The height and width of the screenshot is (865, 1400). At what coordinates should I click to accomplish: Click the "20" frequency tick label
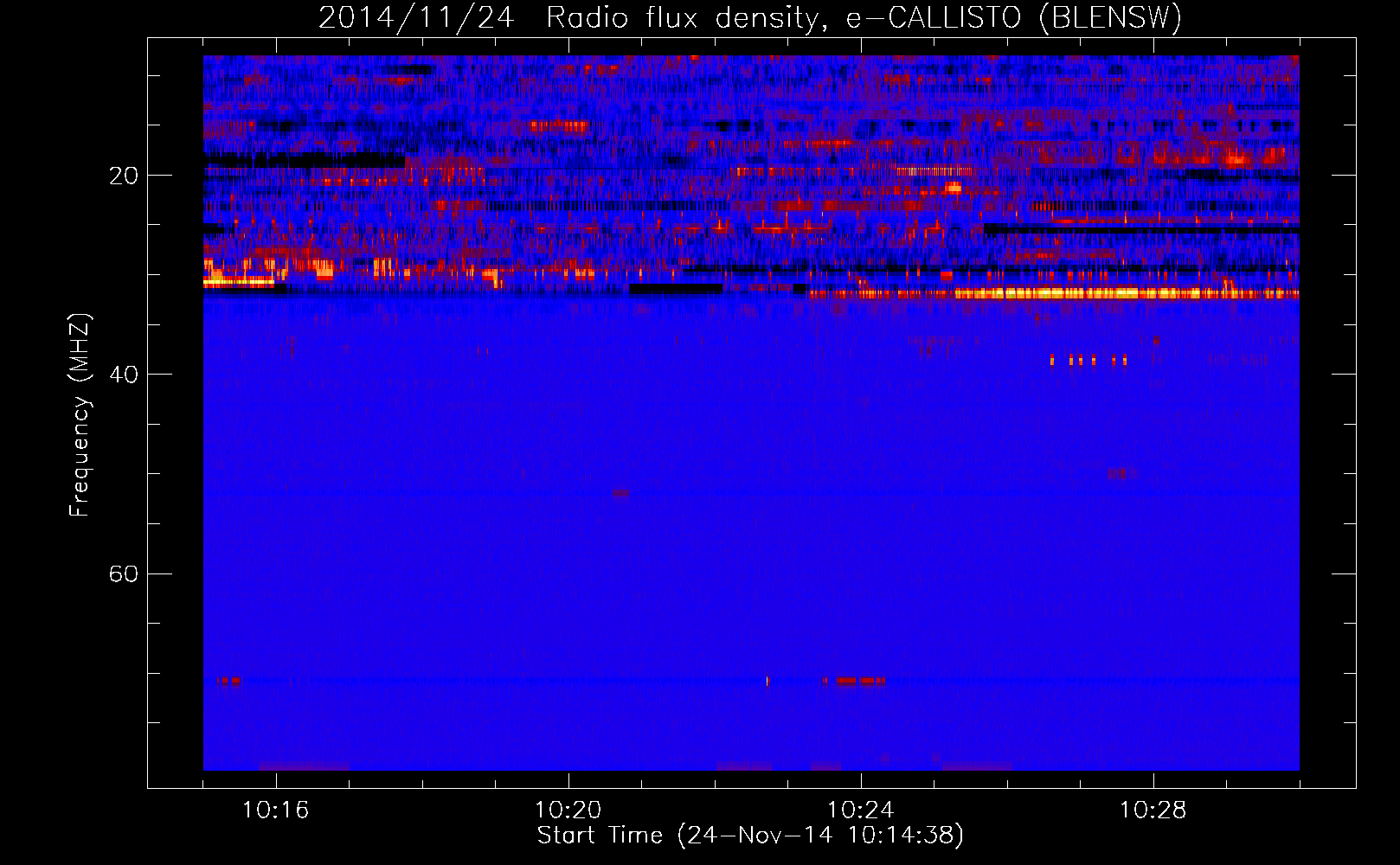click(124, 176)
